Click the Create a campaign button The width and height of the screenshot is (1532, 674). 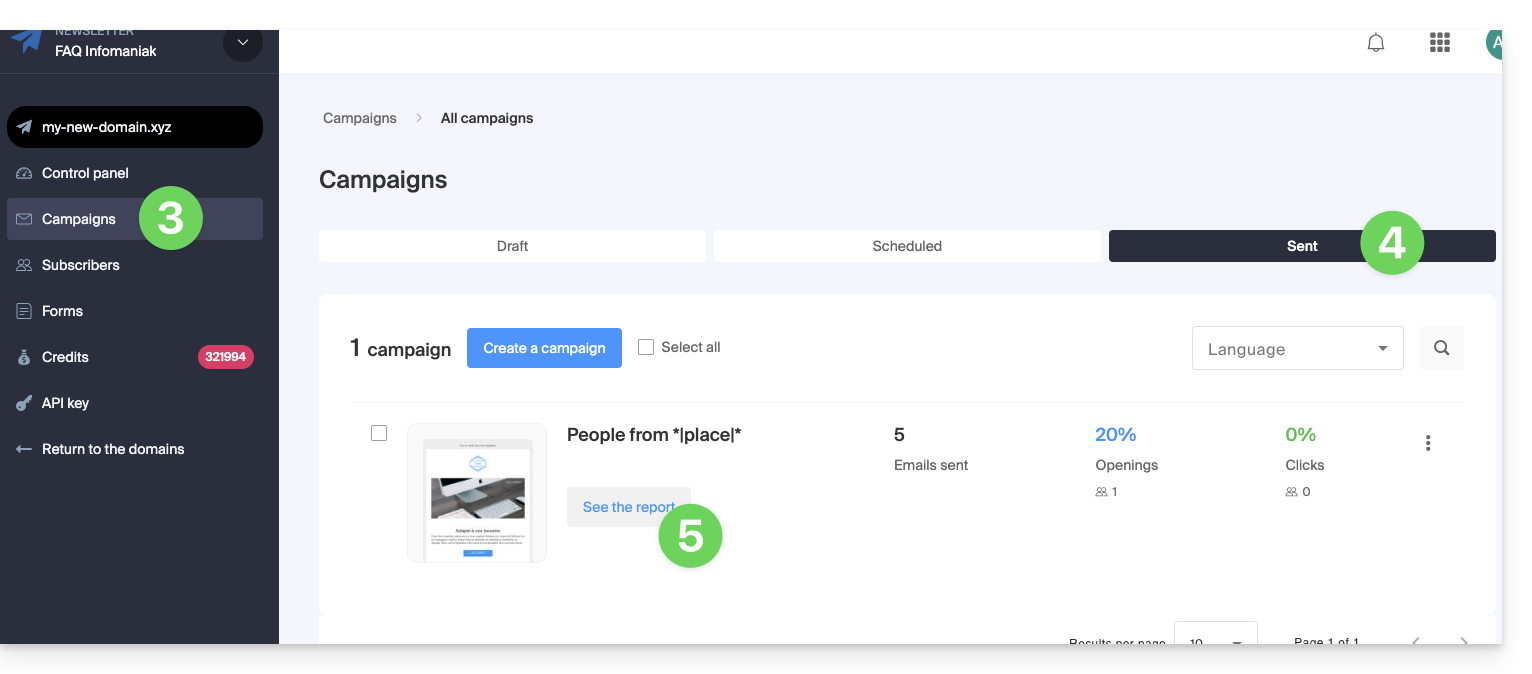[x=544, y=348]
